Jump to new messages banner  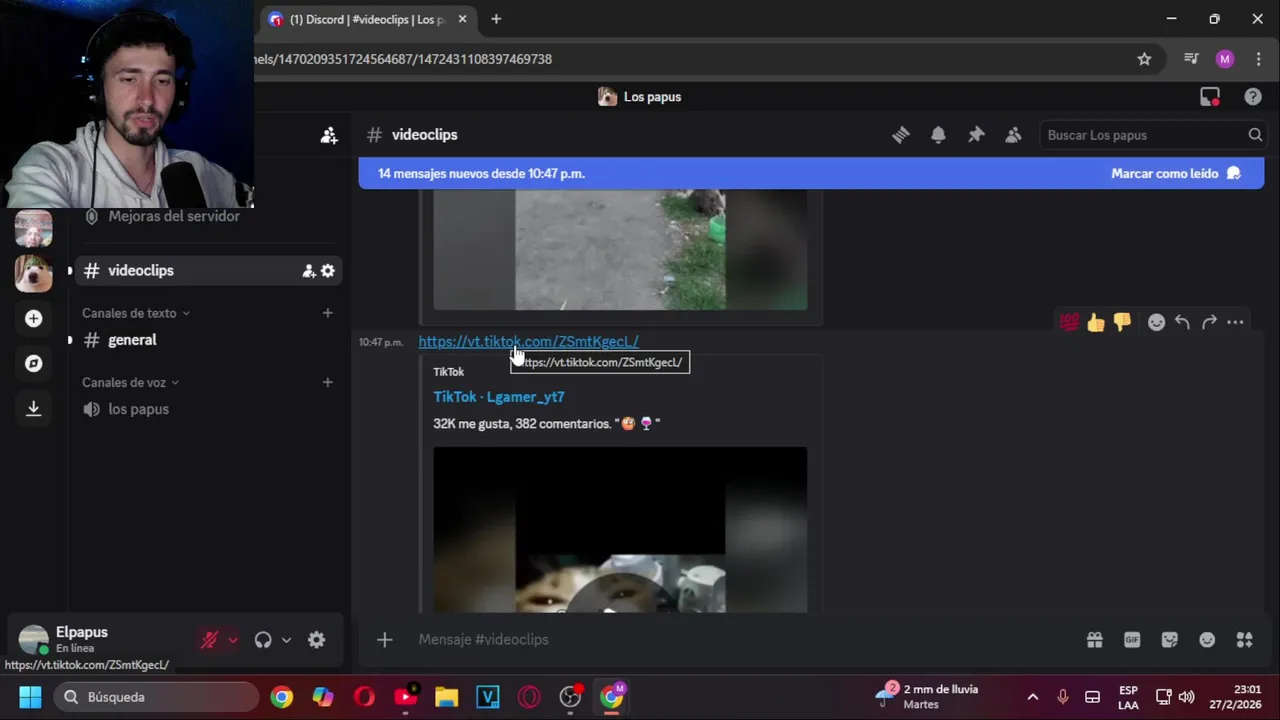point(811,173)
